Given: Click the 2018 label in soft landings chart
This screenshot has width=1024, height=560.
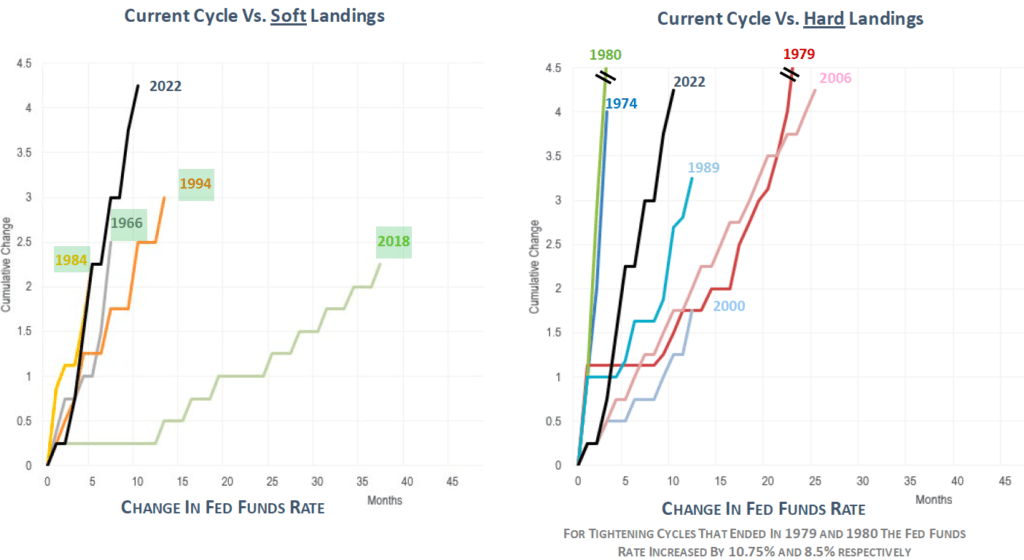Looking at the screenshot, I should point(393,241).
